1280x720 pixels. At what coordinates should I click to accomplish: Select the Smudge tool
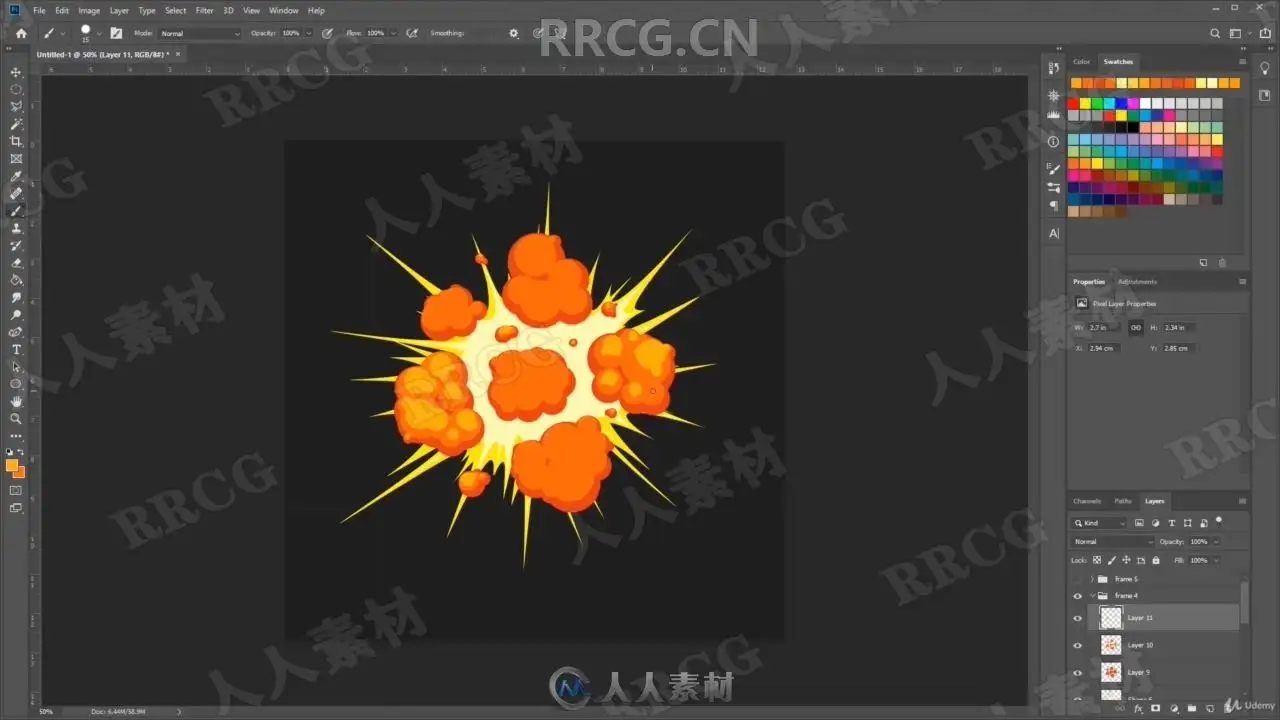(16, 297)
